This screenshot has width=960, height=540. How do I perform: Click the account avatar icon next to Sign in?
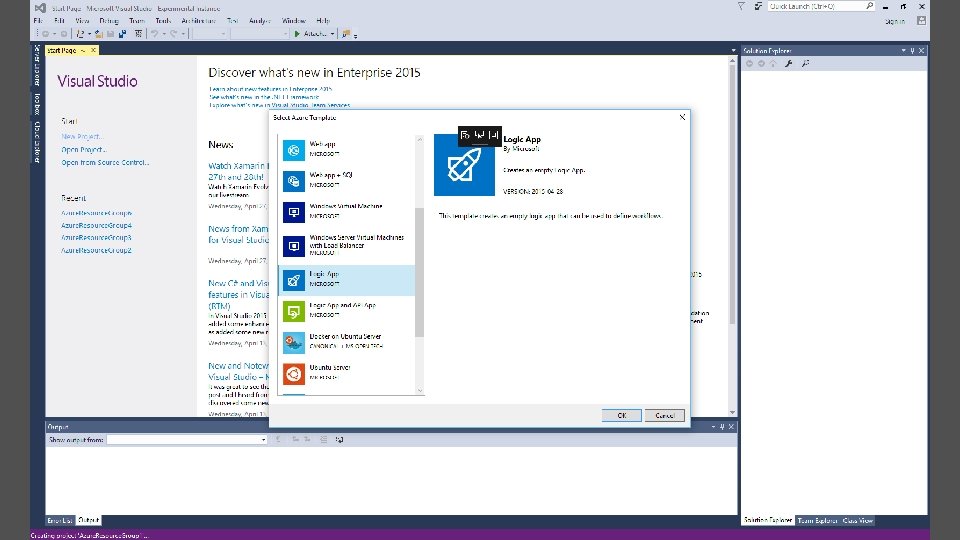pyautogui.click(x=921, y=21)
